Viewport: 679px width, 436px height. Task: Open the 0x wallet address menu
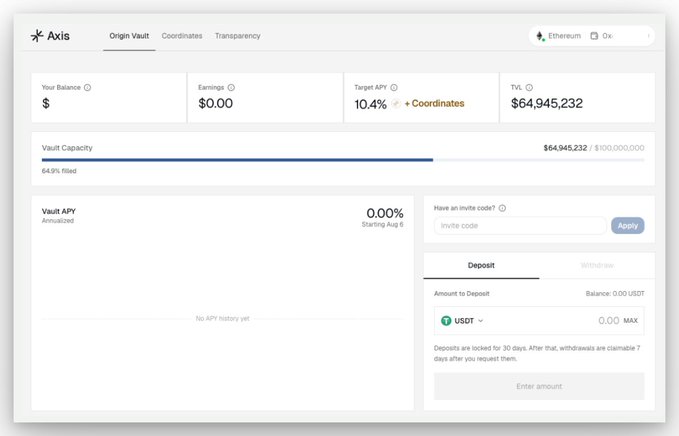pyautogui.click(x=607, y=36)
